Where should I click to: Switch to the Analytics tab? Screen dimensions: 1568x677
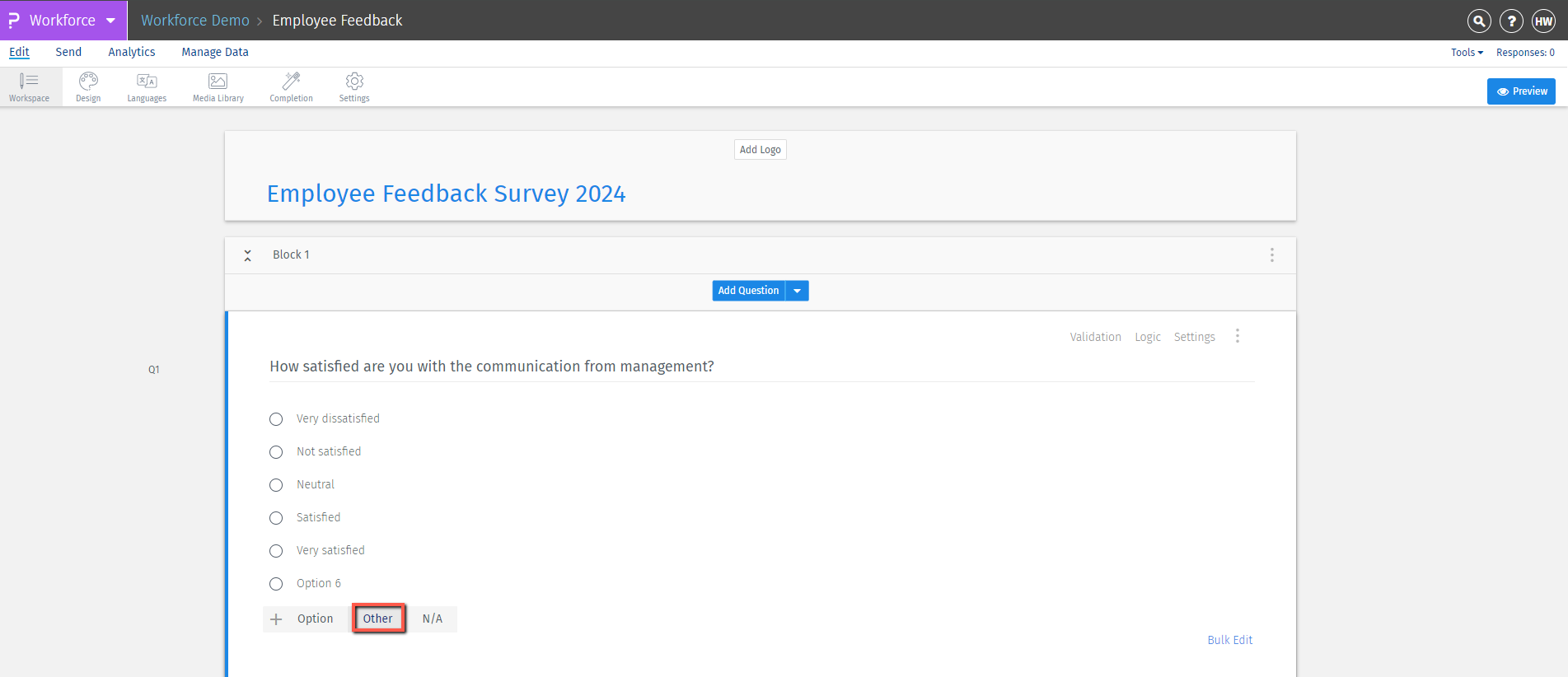[132, 52]
